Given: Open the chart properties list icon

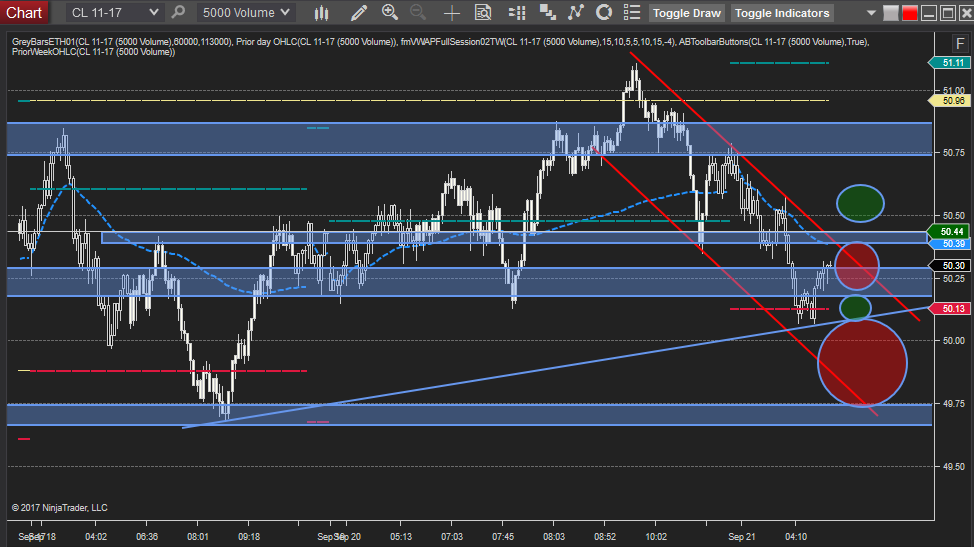Looking at the screenshot, I should [632, 12].
